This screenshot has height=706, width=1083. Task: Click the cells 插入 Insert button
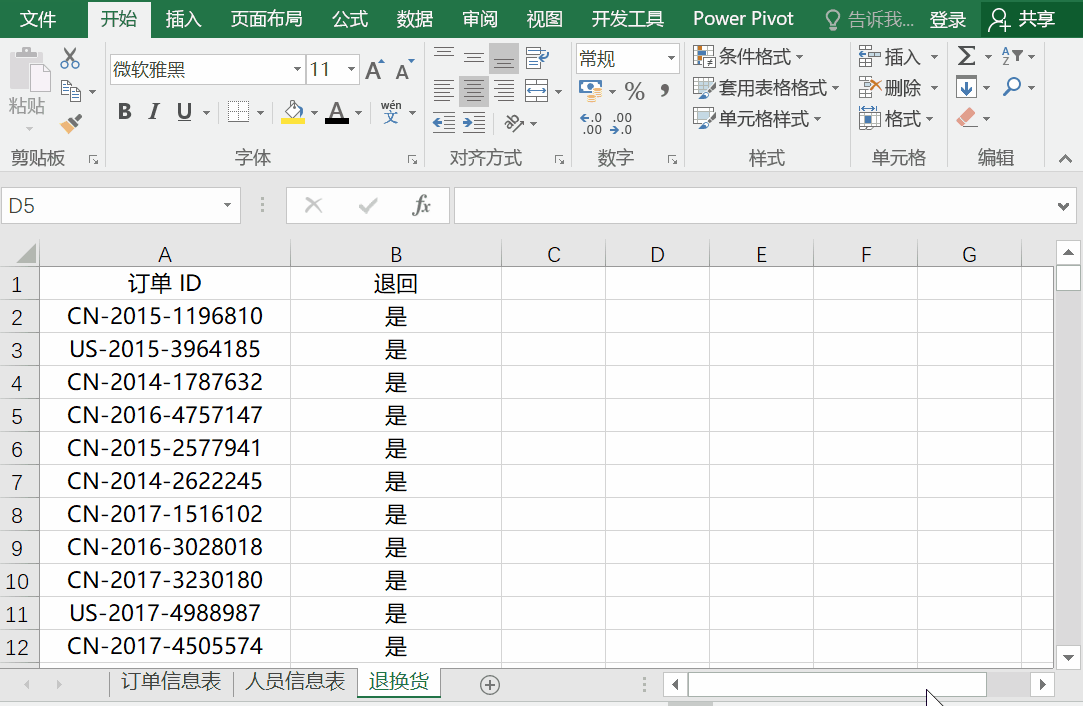coord(898,57)
